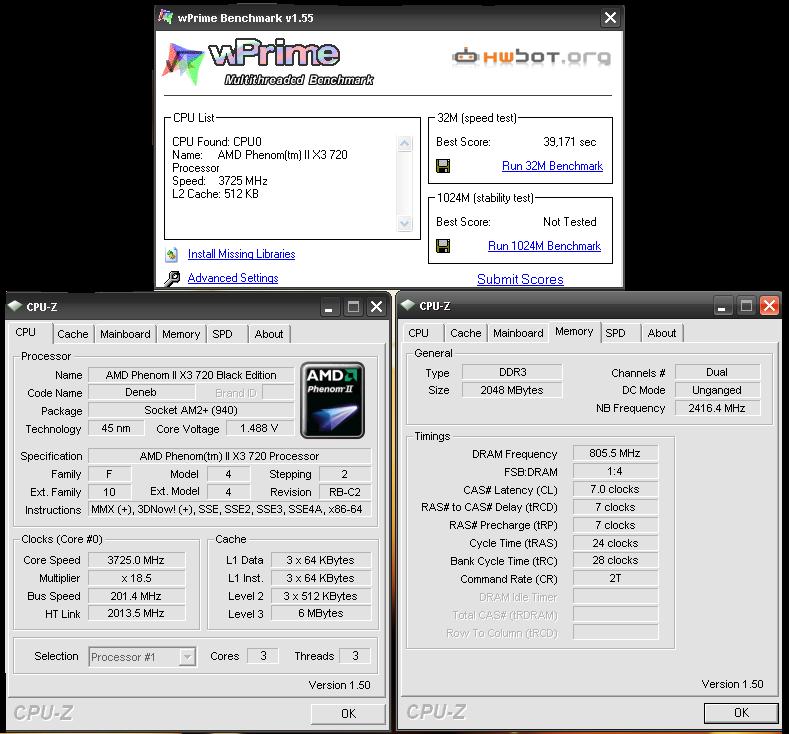Click the left CPU-Z title bar icon

[x=15, y=306]
